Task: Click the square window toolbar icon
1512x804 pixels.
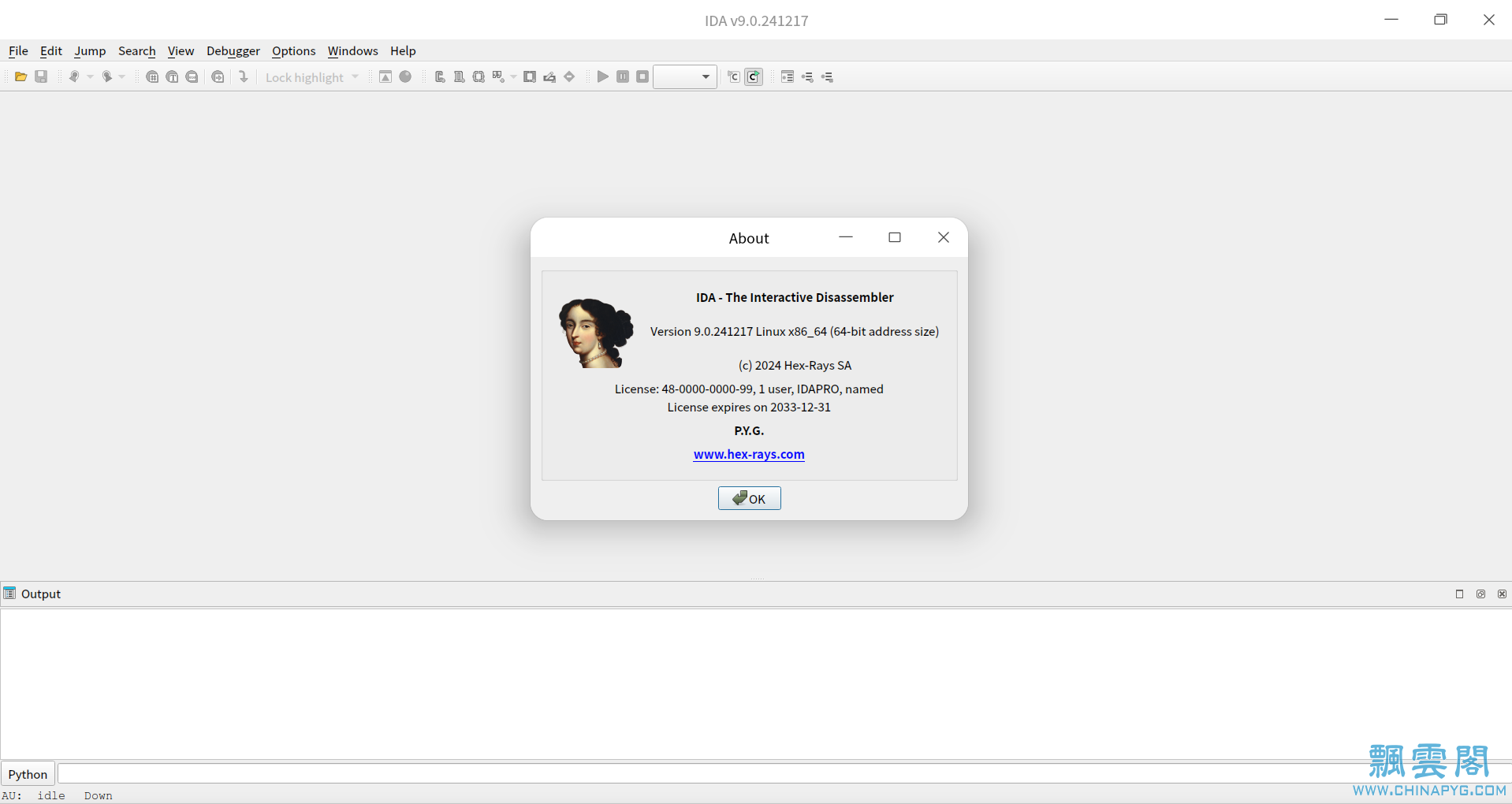Action: pos(530,76)
